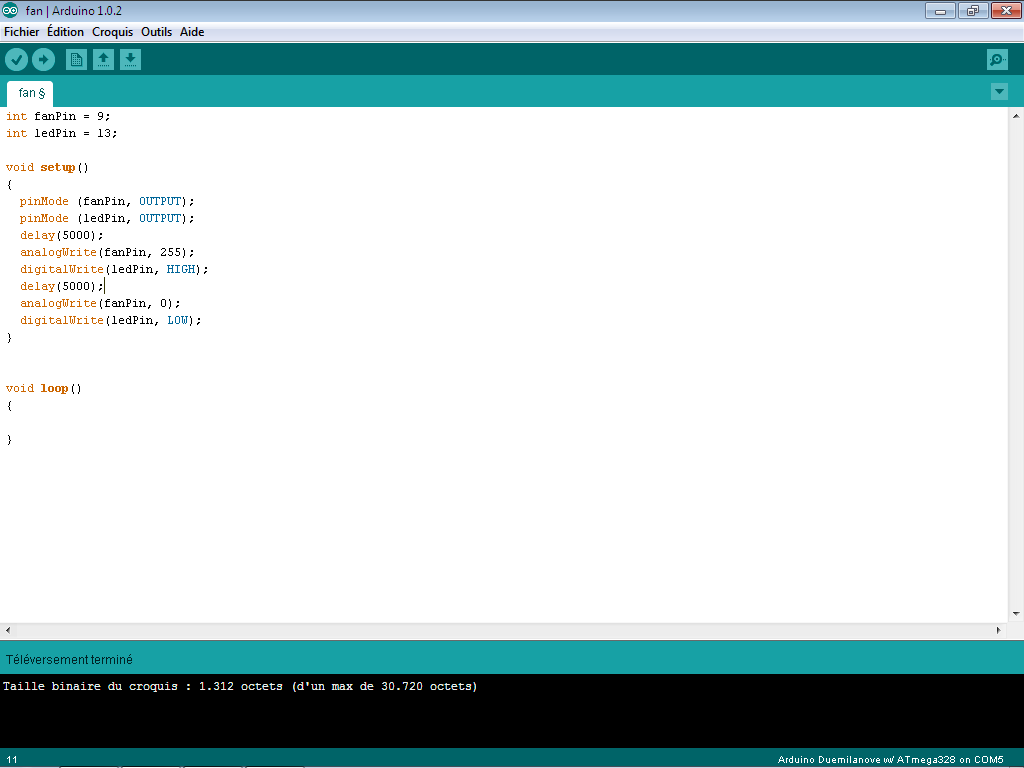This screenshot has width=1024, height=768.
Task: Minimize the Arduino window
Action: (x=940, y=10)
